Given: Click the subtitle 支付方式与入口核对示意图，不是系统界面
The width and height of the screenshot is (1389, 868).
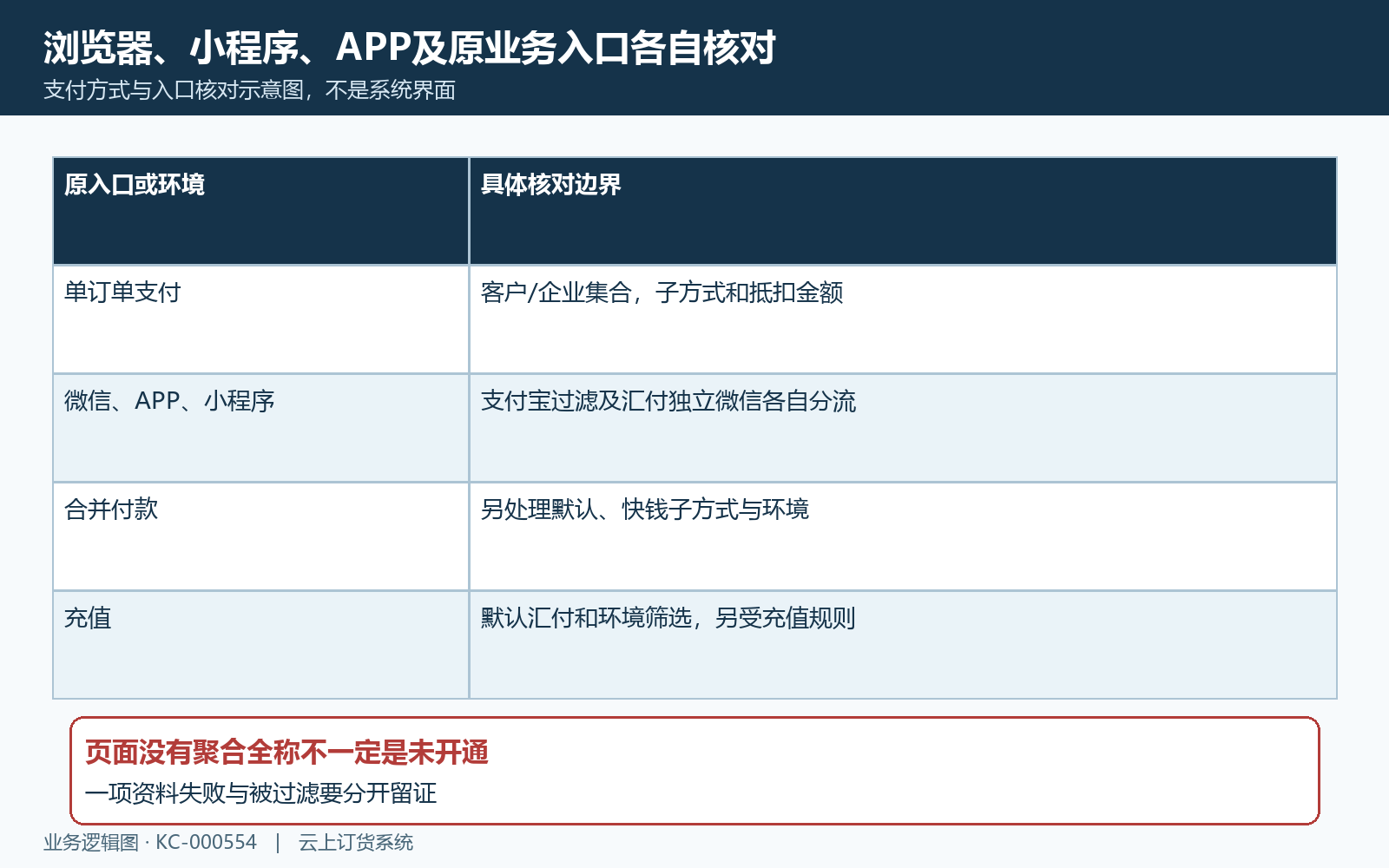Looking at the screenshot, I should coord(249,90).
